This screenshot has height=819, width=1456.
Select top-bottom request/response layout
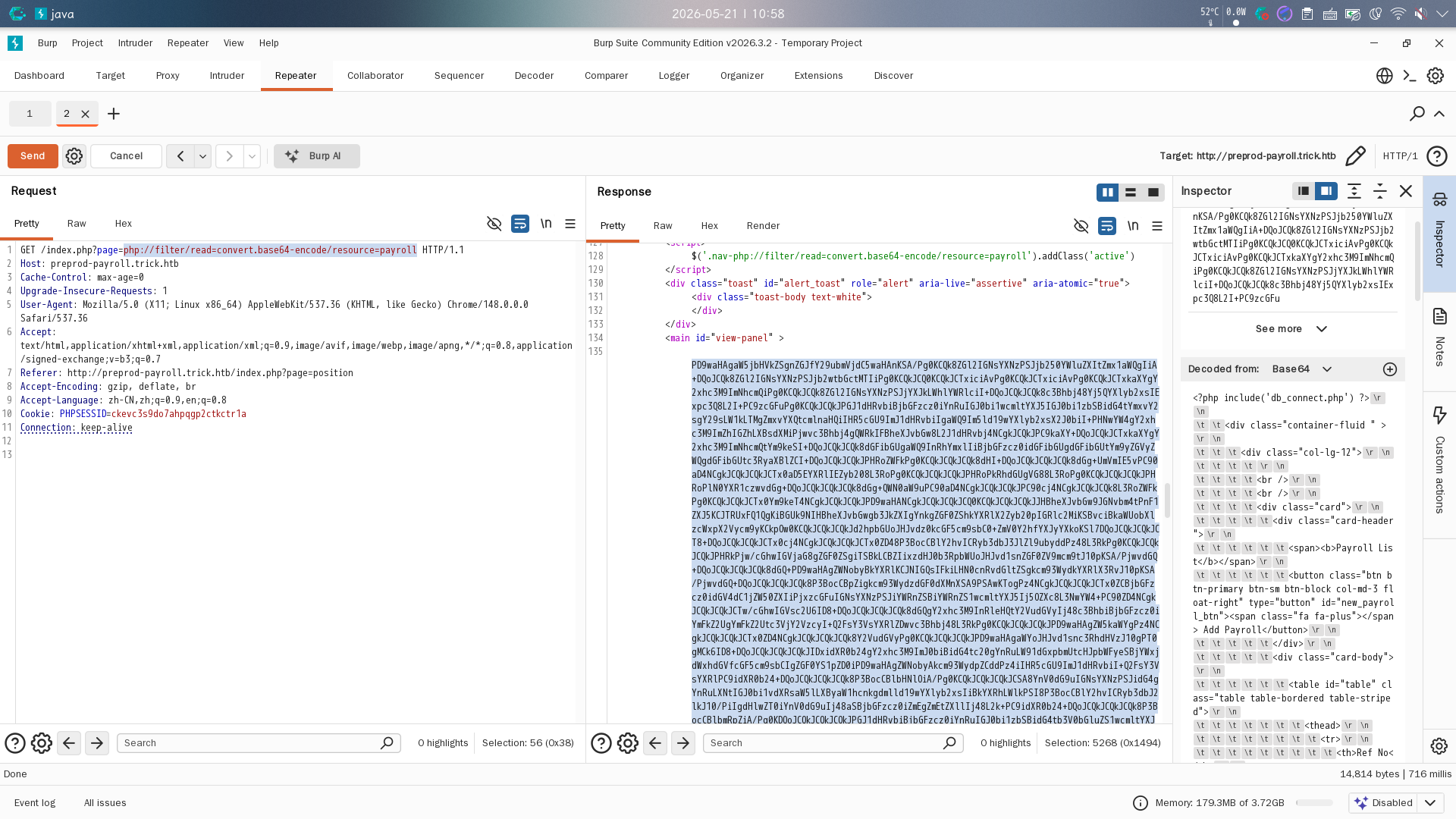pyautogui.click(x=1131, y=193)
